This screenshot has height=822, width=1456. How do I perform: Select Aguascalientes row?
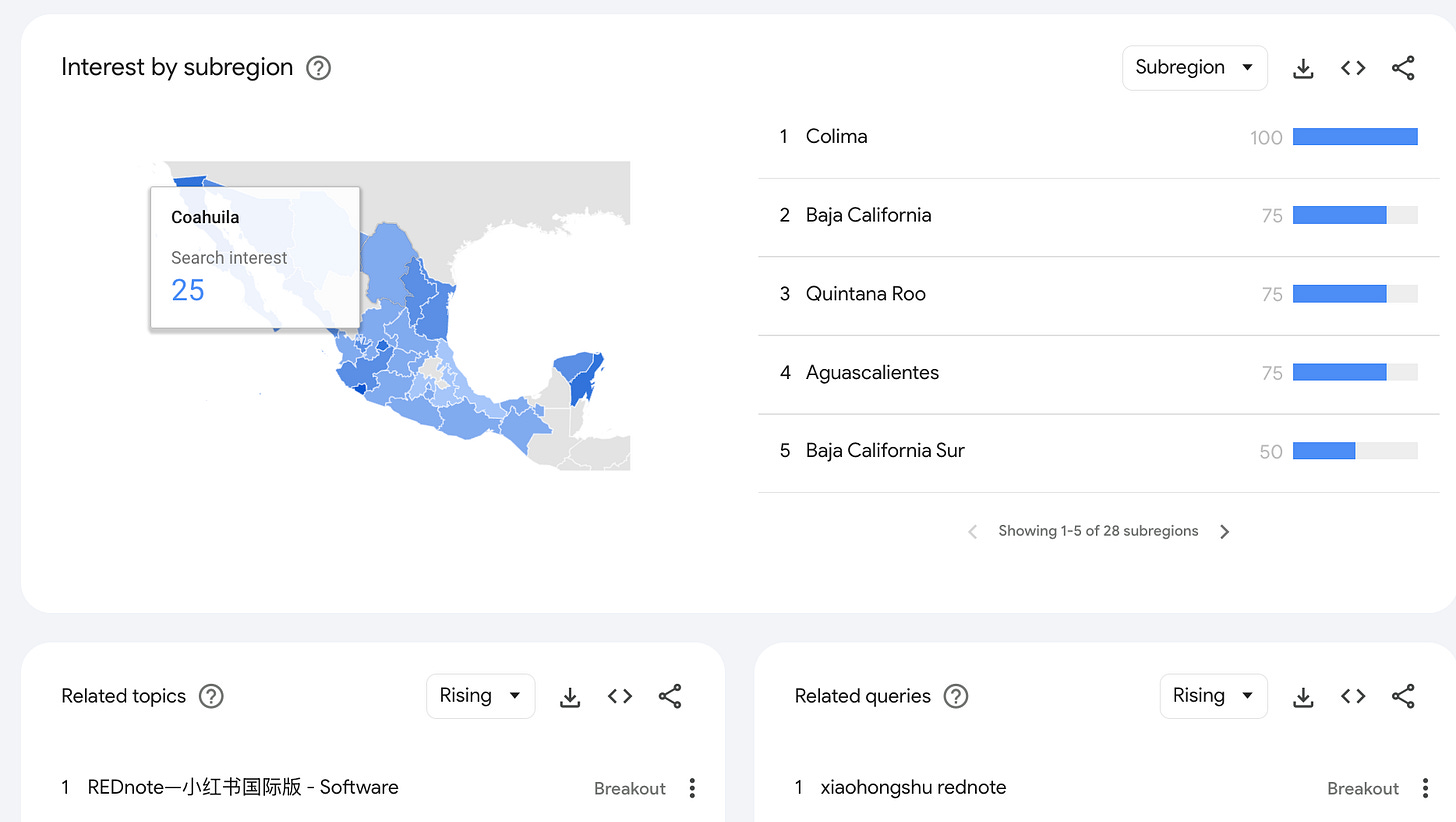tap(1097, 373)
